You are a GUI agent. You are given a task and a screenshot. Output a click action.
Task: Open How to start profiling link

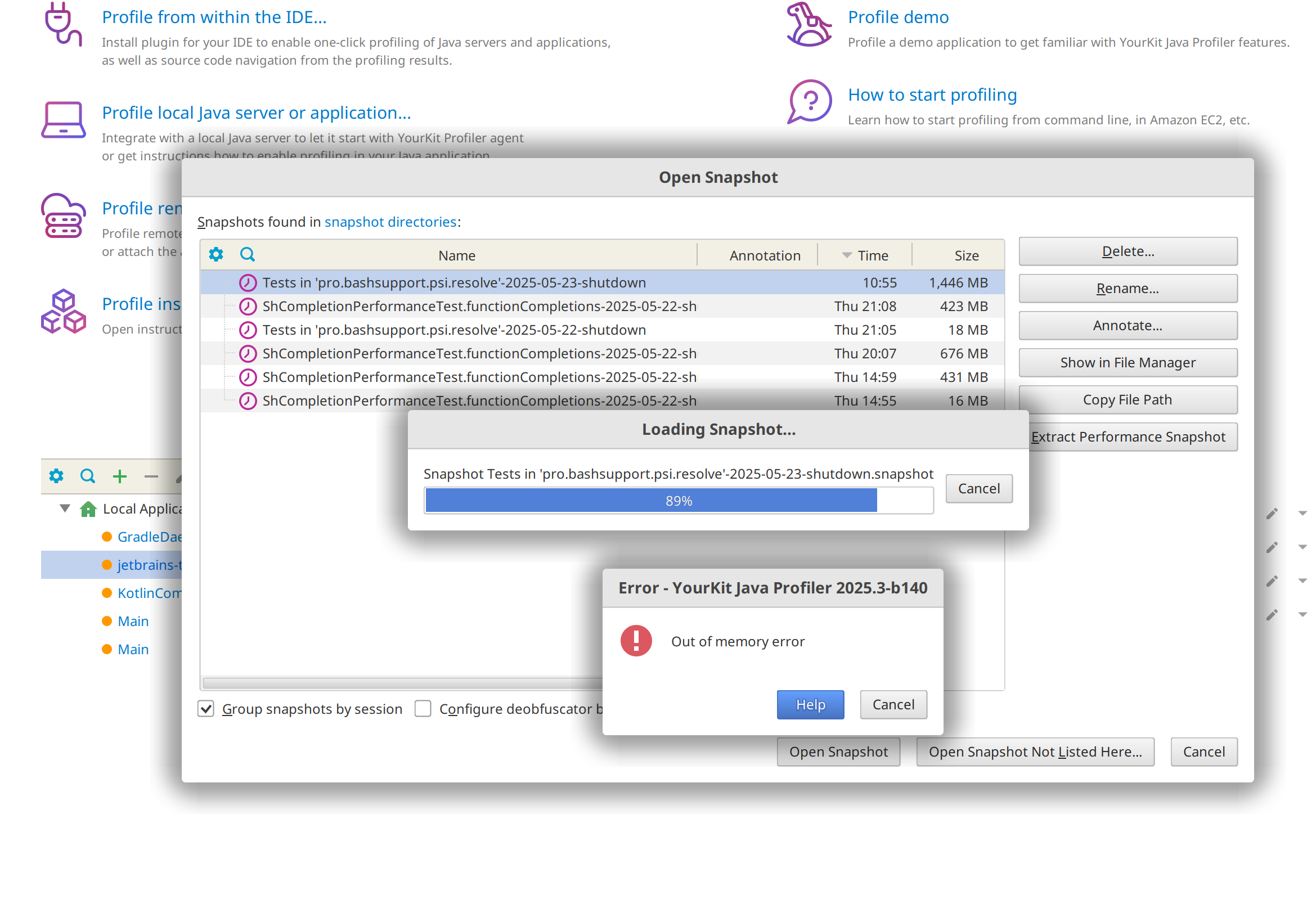(x=932, y=94)
